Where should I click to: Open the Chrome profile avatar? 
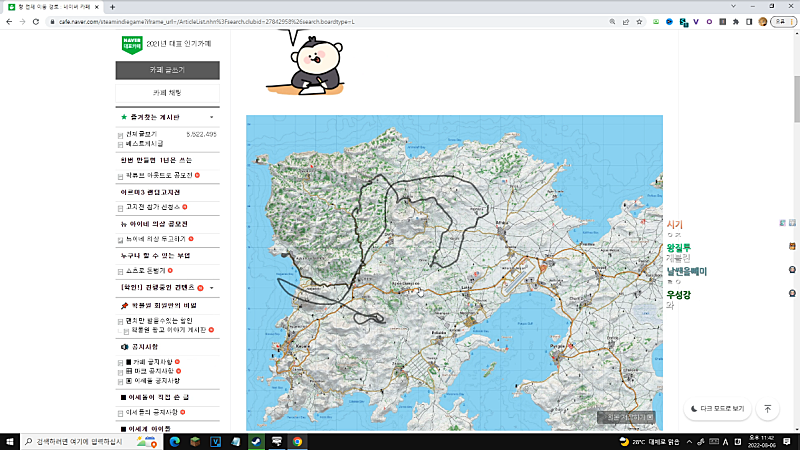tap(763, 22)
